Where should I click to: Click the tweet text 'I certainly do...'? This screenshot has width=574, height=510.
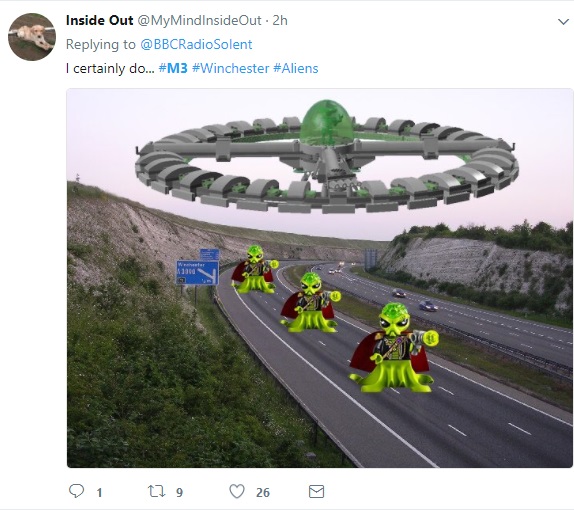110,68
